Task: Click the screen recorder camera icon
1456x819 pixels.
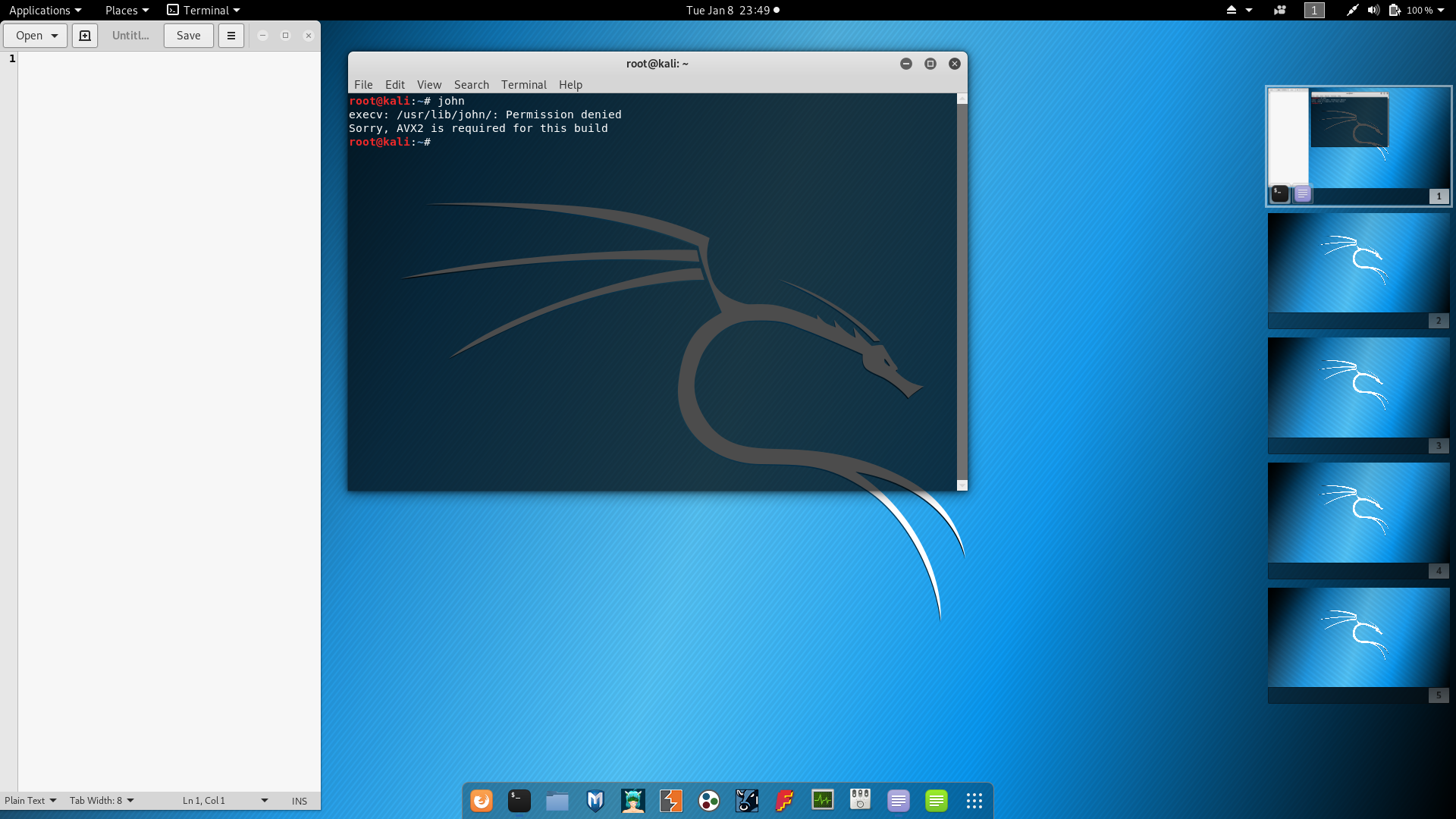Action: coord(1280,11)
